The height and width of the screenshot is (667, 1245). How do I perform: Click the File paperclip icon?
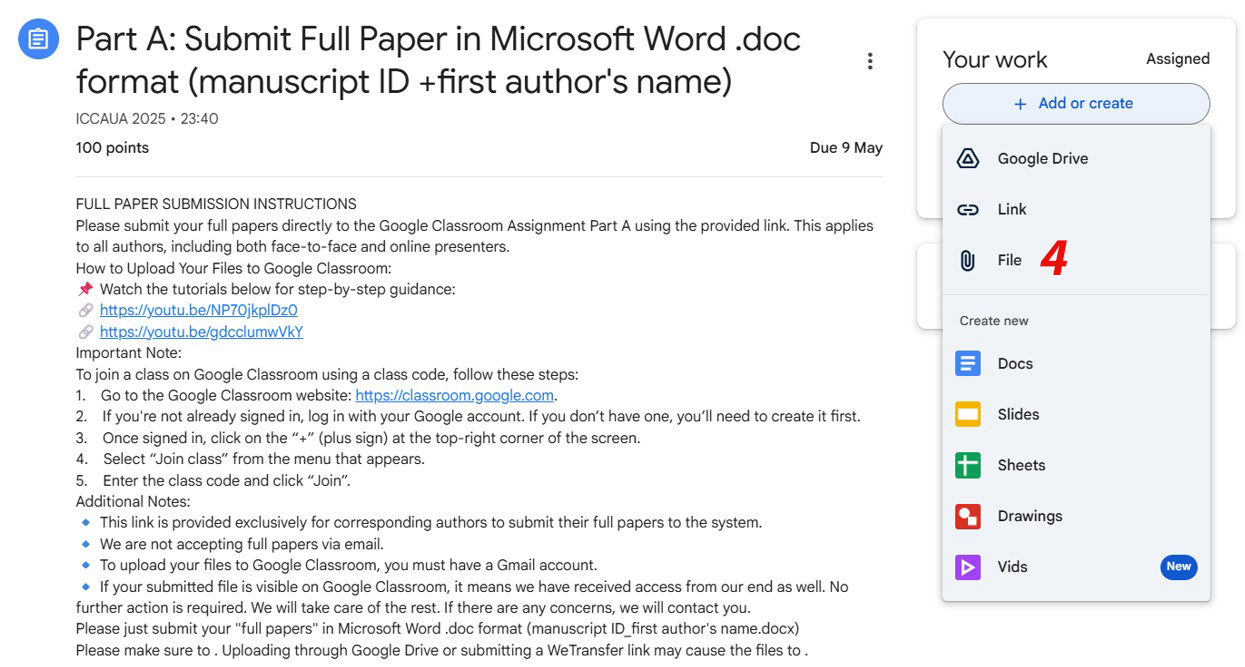click(967, 260)
